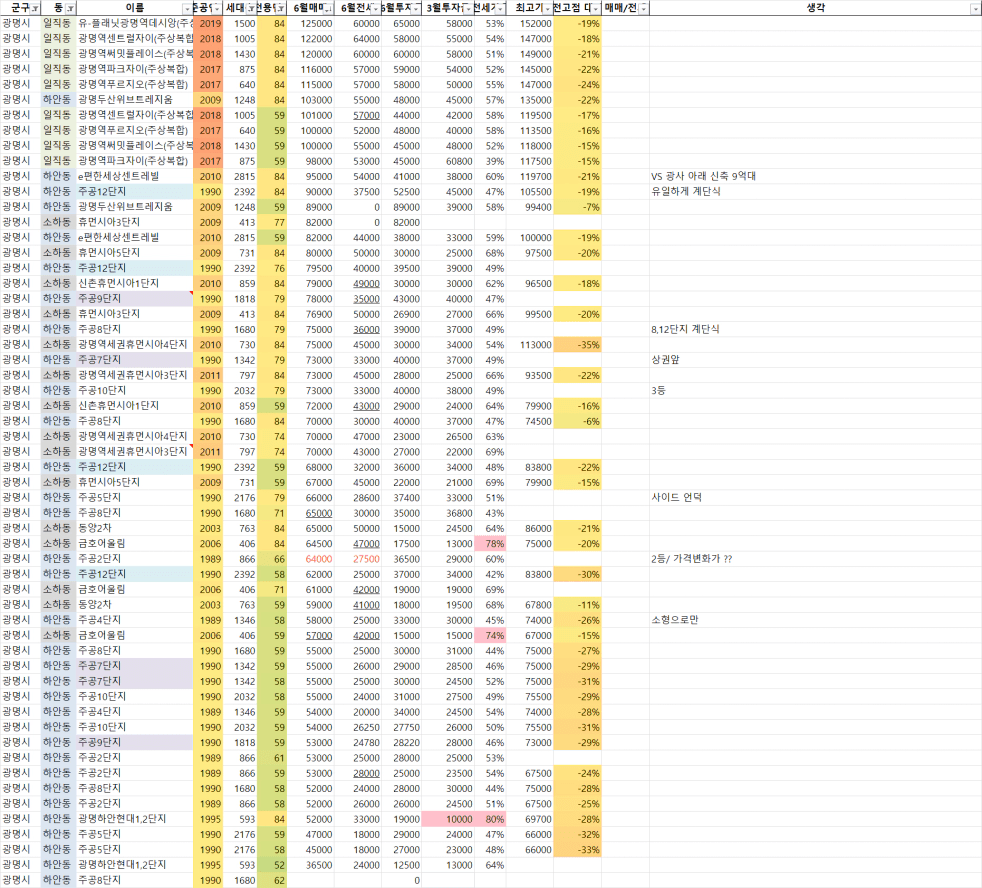Click the 119700 highest price cell
The width and height of the screenshot is (982, 888).
tap(530, 177)
